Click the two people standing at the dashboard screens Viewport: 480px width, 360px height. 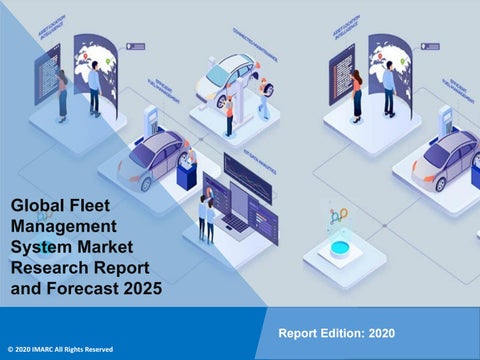206,219
